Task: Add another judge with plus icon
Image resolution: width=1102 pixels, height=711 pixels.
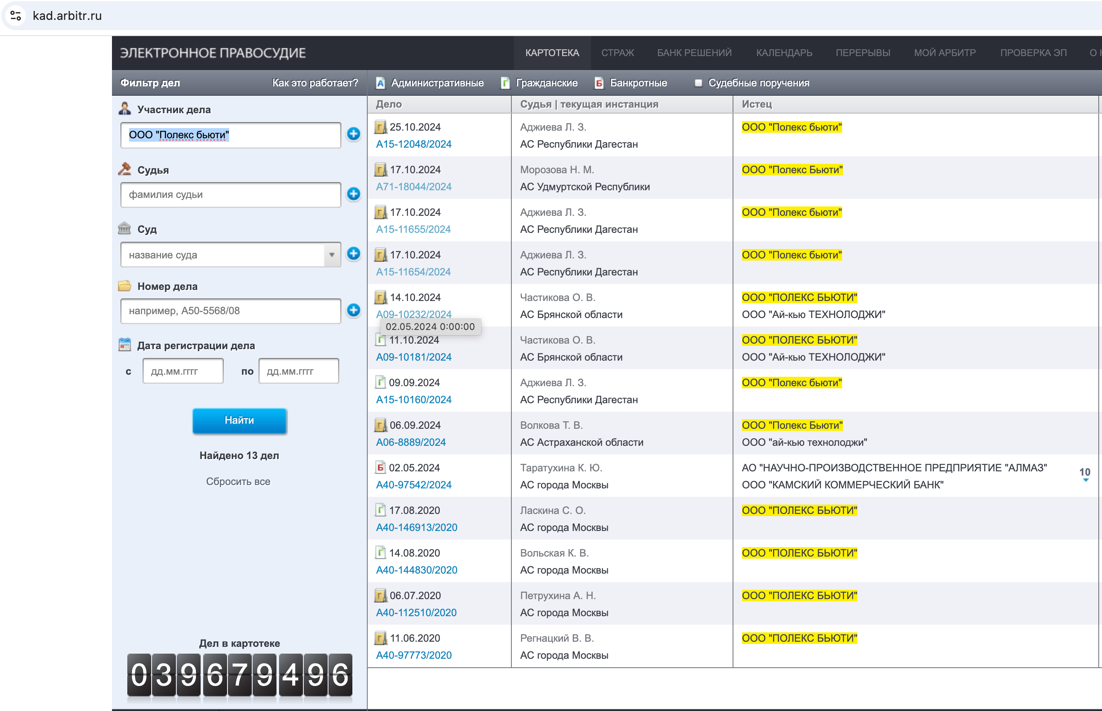Action: pyautogui.click(x=354, y=193)
